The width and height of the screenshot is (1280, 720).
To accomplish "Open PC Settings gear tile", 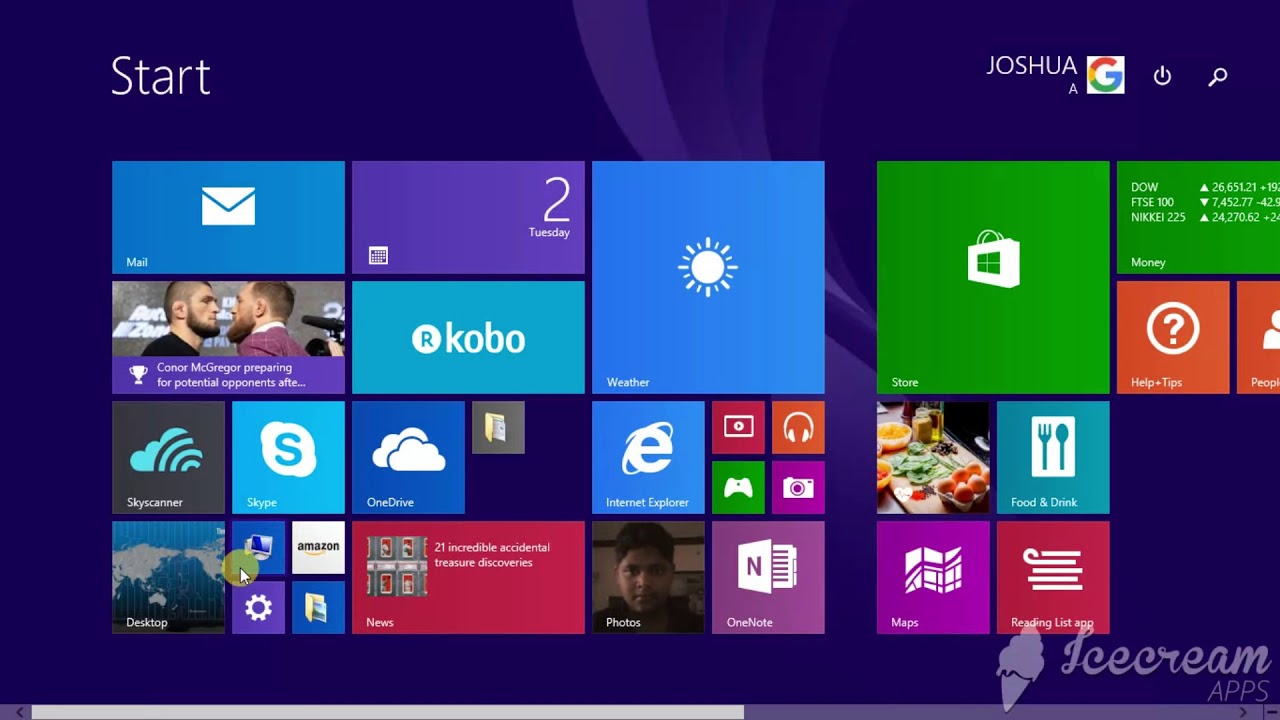I will click(258, 607).
